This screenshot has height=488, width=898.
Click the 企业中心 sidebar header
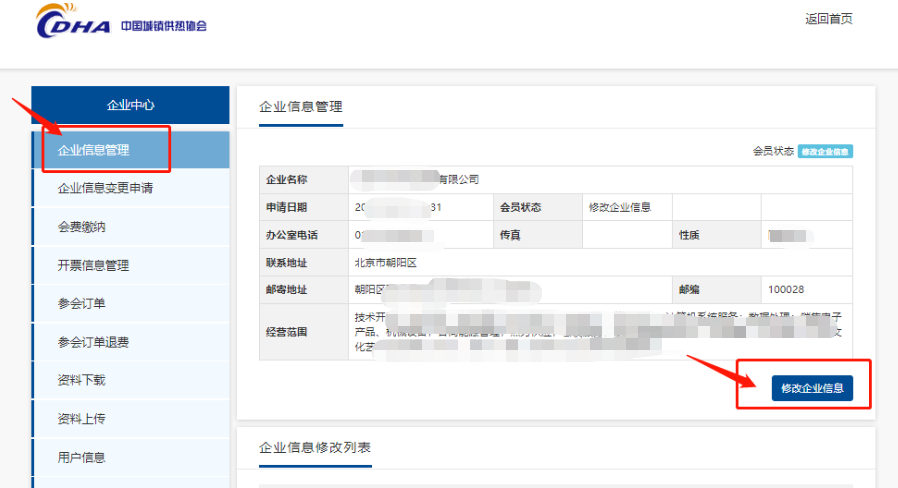coord(131,105)
